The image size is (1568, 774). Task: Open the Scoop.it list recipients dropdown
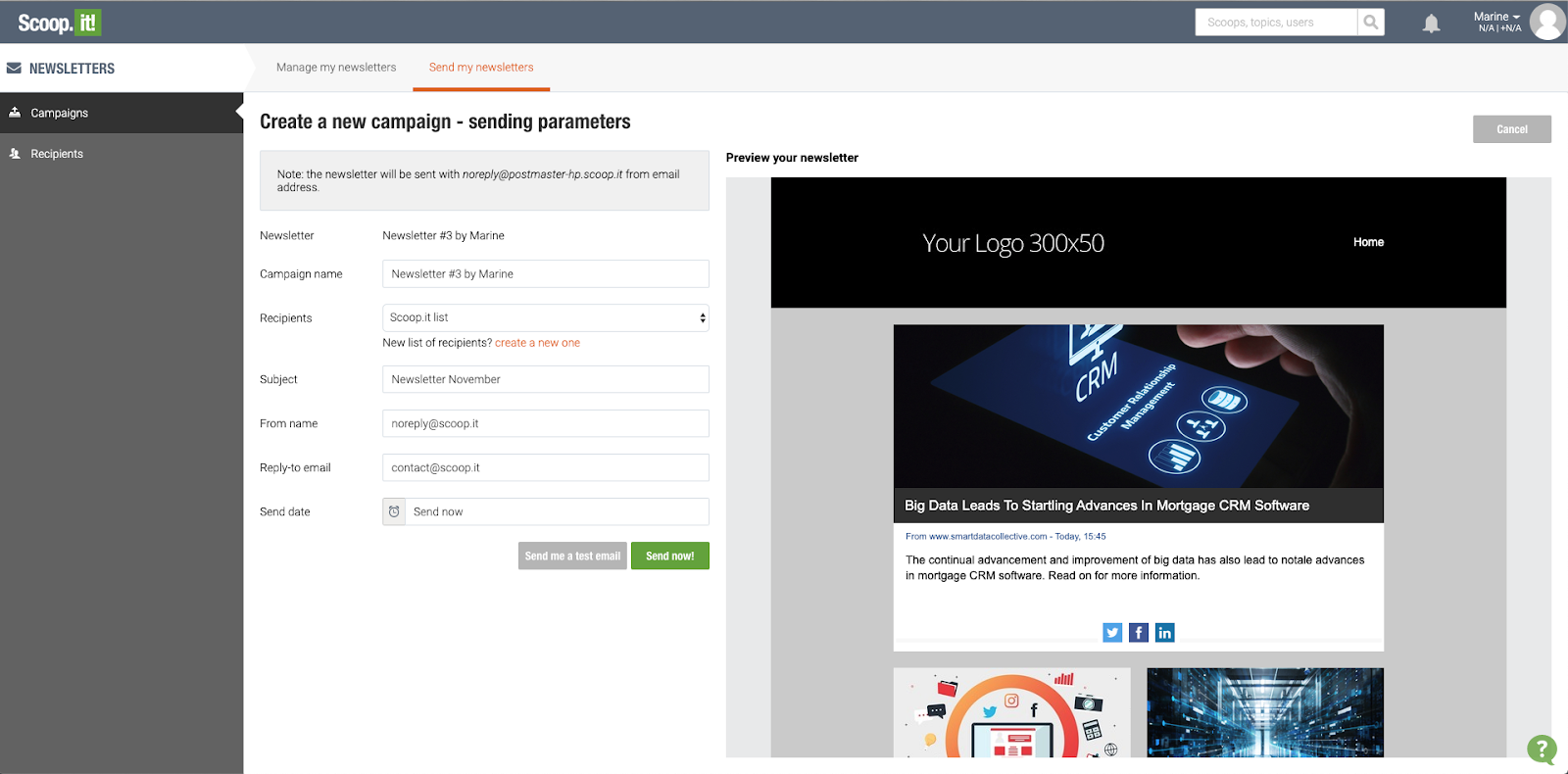[546, 317]
